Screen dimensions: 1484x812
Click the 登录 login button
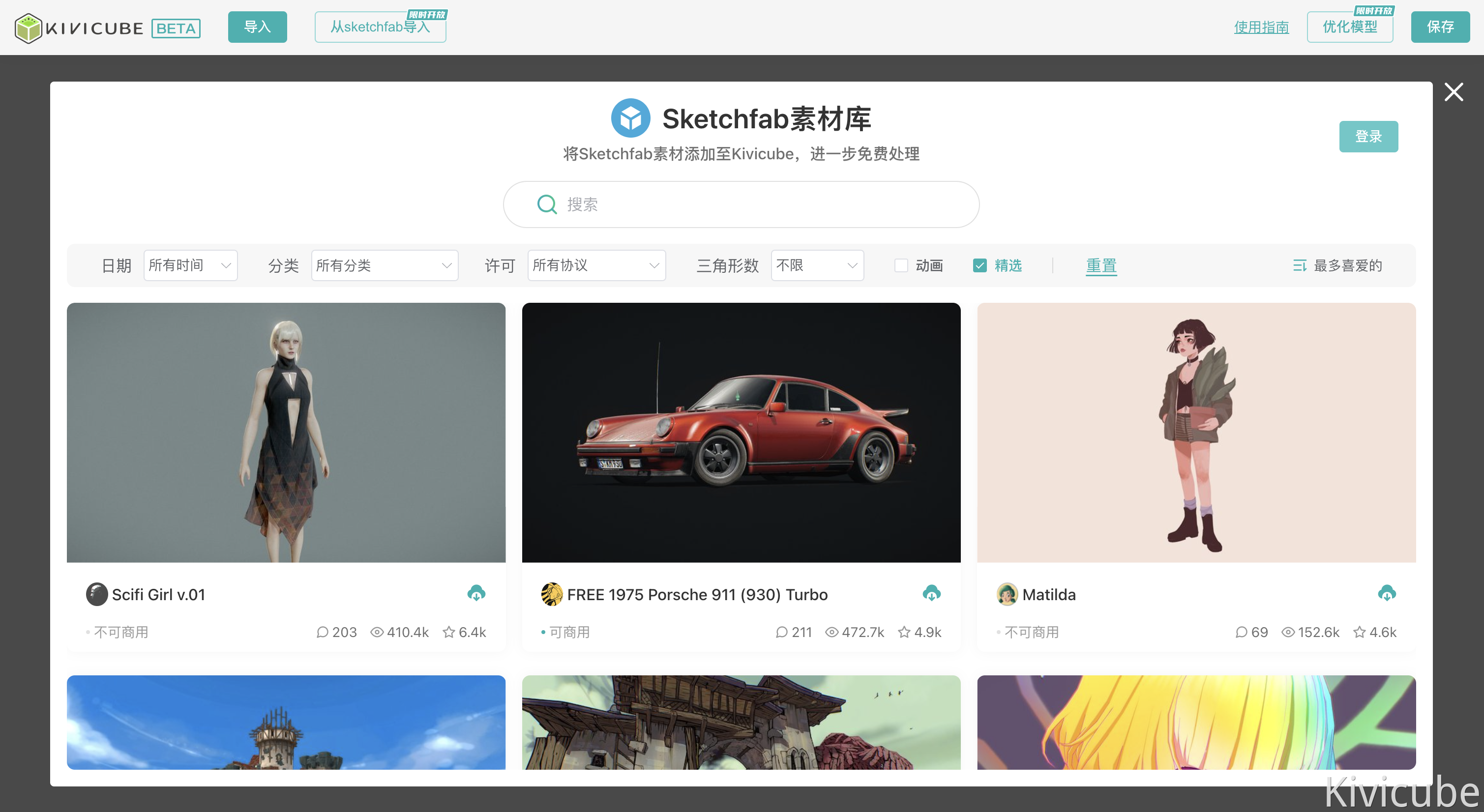(1367, 137)
